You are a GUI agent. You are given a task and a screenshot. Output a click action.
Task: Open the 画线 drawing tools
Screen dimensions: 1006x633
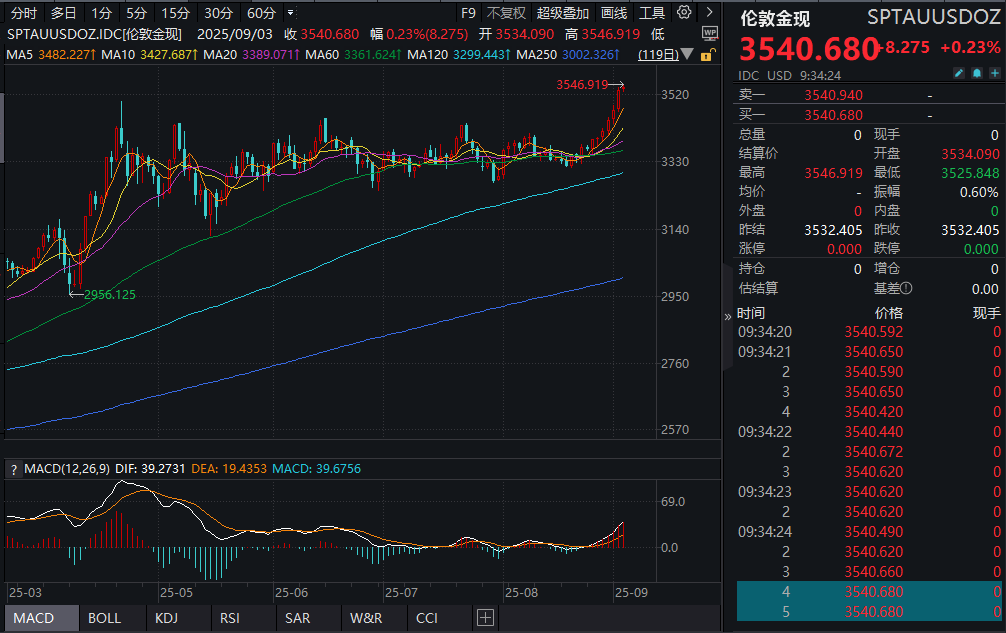[614, 13]
